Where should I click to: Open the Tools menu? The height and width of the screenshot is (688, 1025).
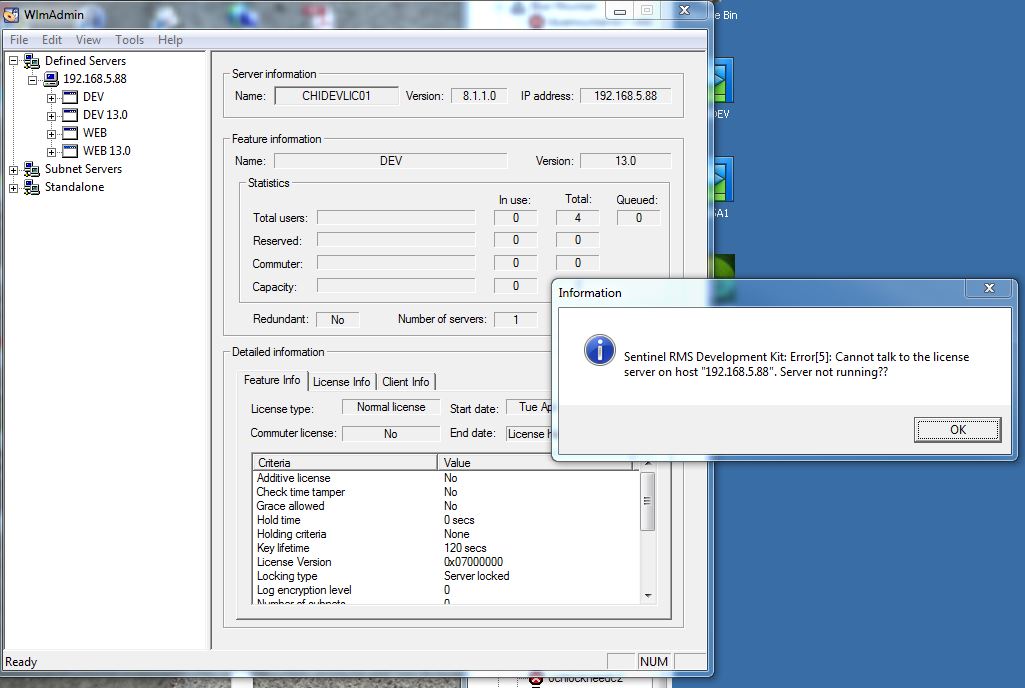pos(129,40)
